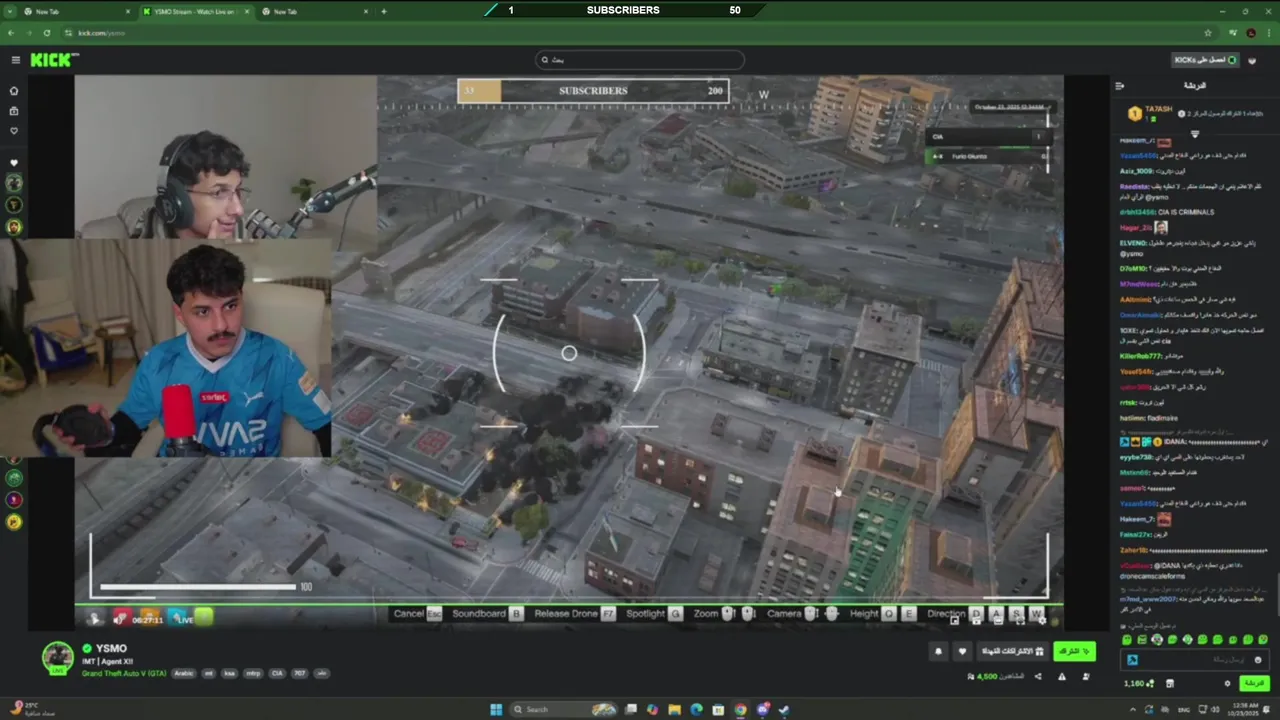
Task: Go back in browser
Action: point(11,33)
